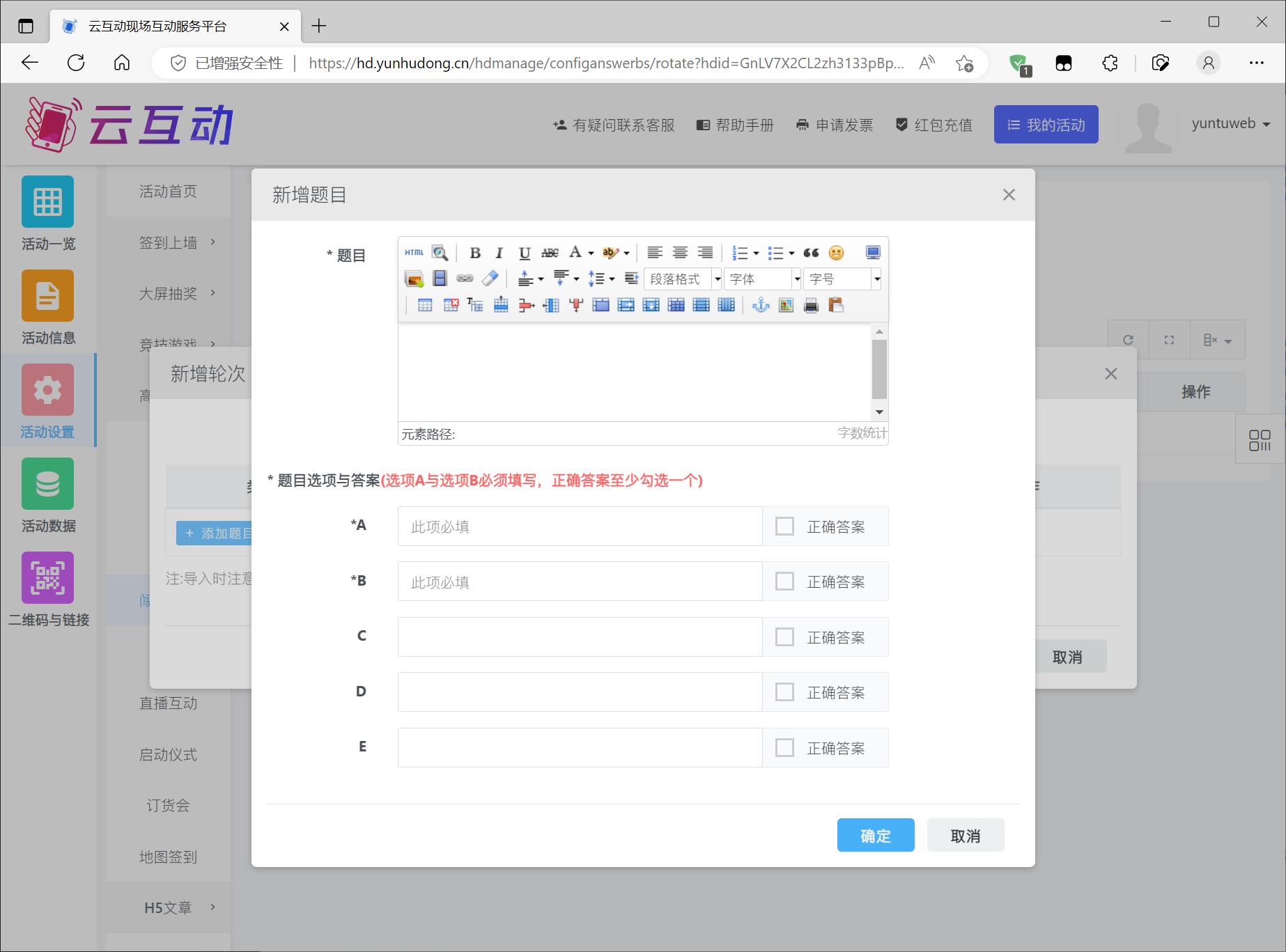
Task: Expand the 大屏抽奖 side menu item
Action: pos(168,294)
